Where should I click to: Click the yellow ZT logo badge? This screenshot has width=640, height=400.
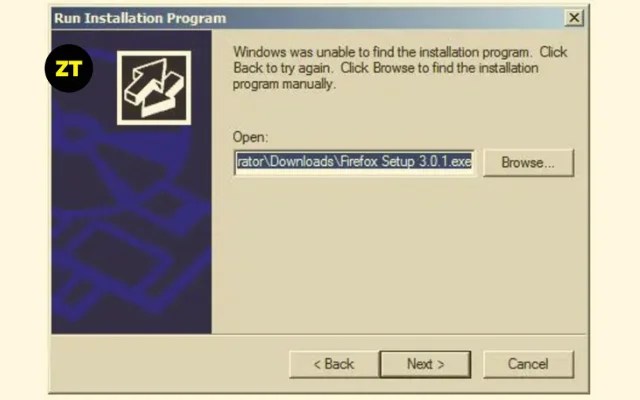point(69,68)
